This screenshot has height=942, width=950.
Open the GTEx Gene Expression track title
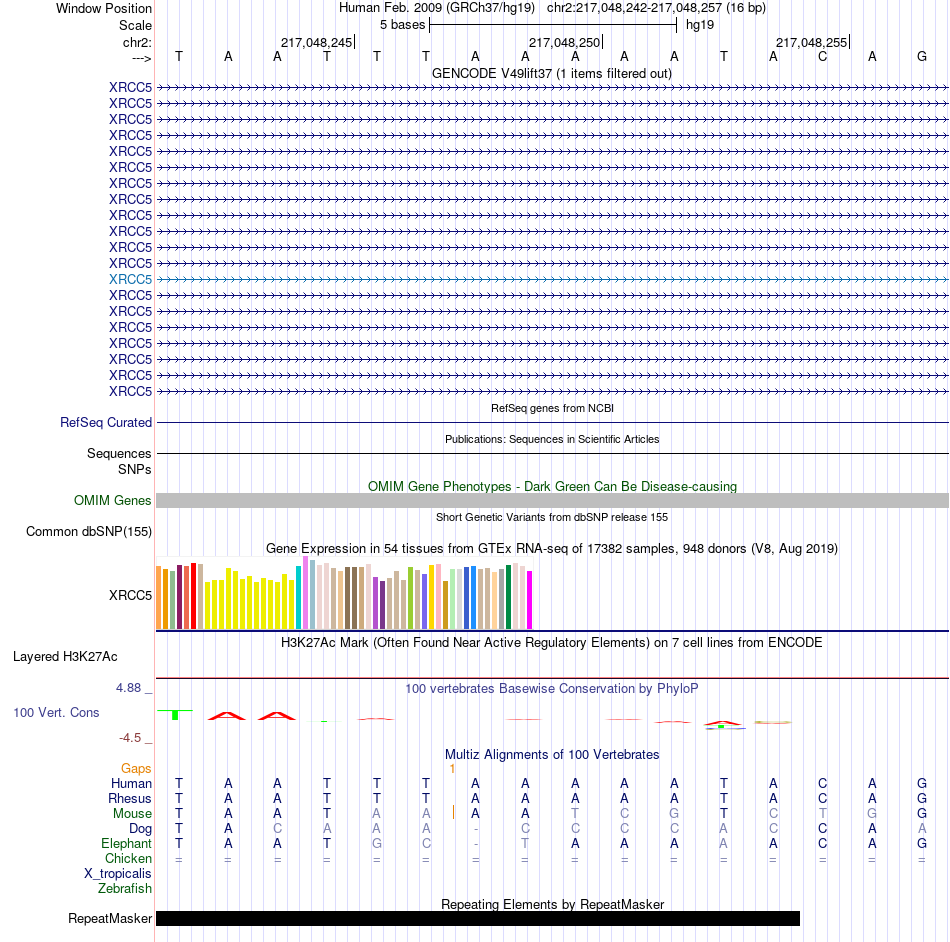pyautogui.click(x=552, y=548)
